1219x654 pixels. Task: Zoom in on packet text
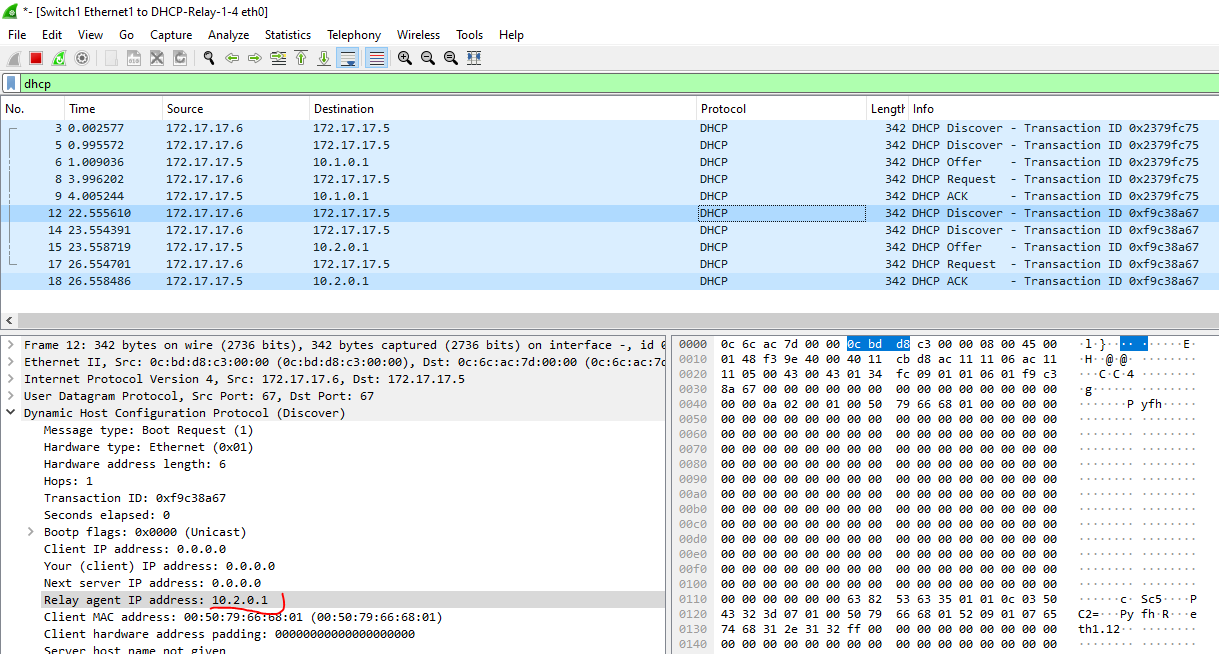tap(405, 58)
